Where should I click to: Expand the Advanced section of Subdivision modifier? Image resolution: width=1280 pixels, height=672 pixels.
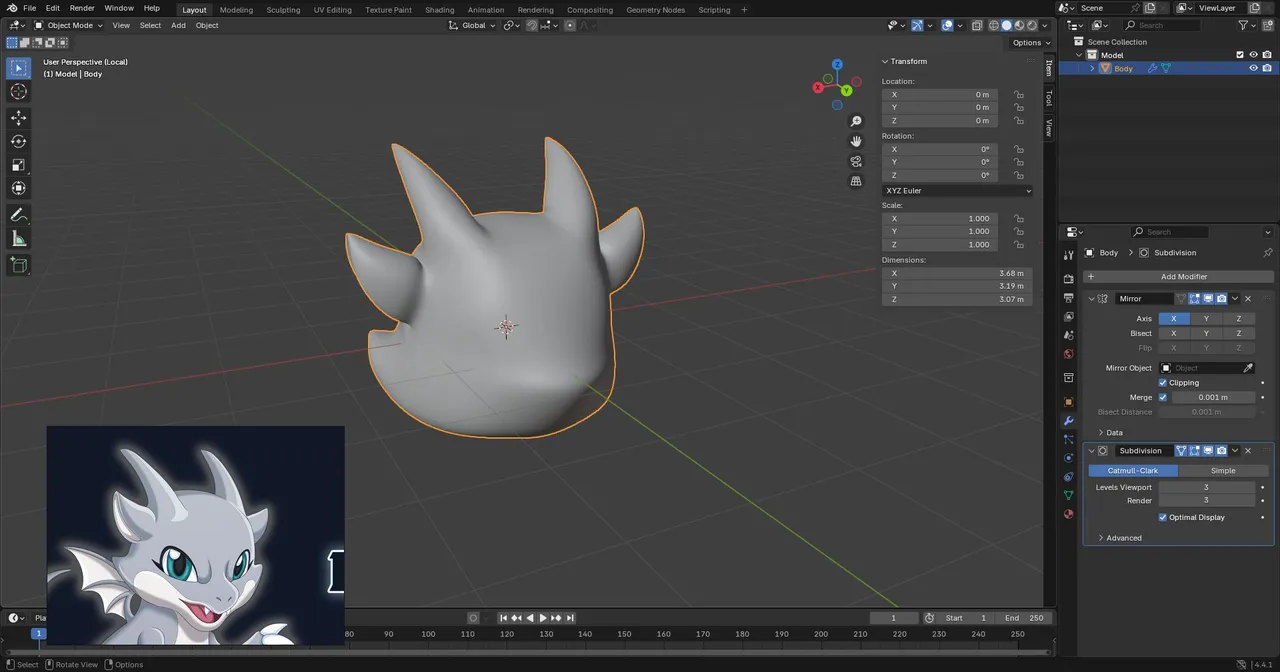[1101, 538]
